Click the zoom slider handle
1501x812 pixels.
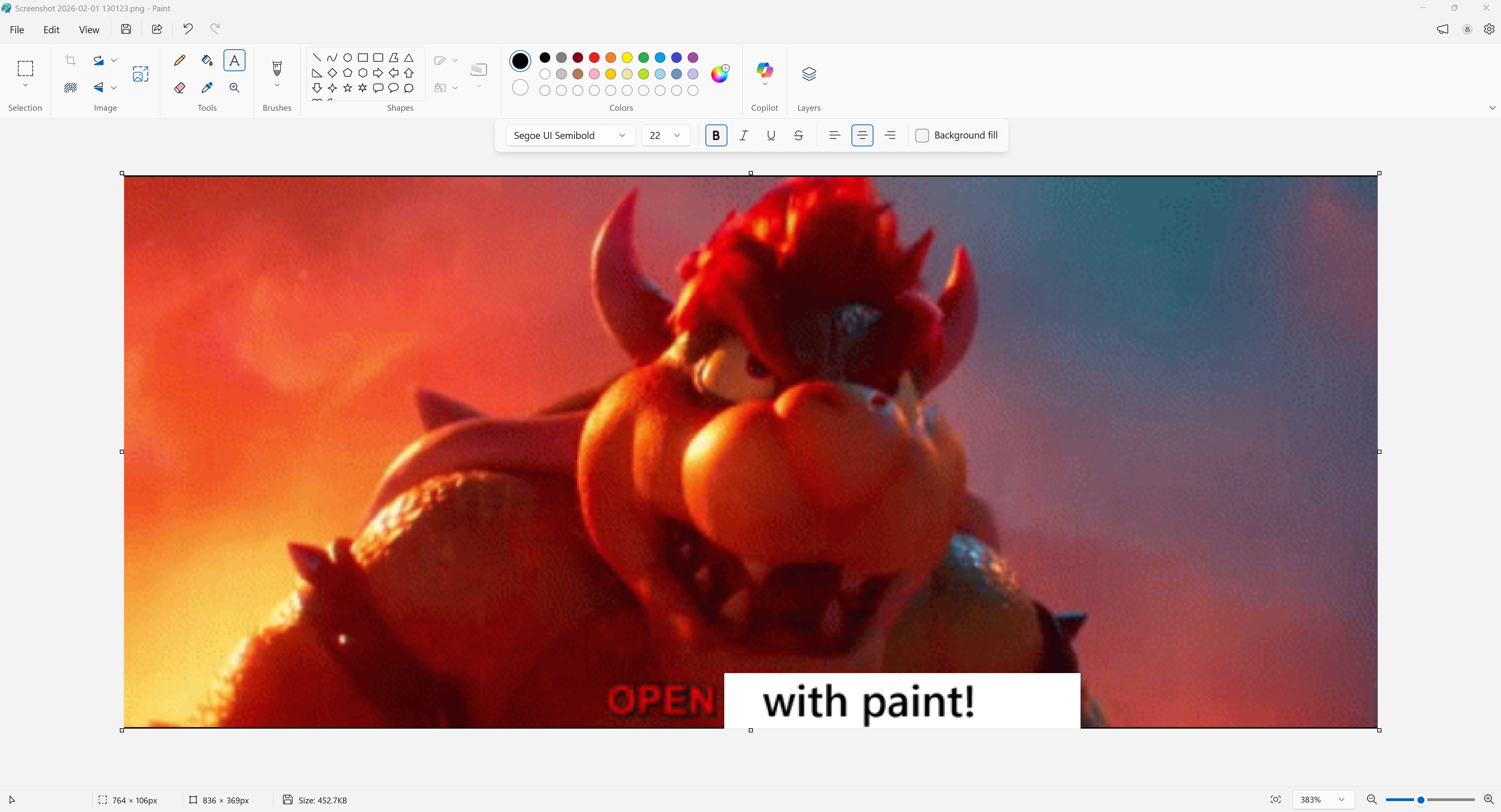1421,800
